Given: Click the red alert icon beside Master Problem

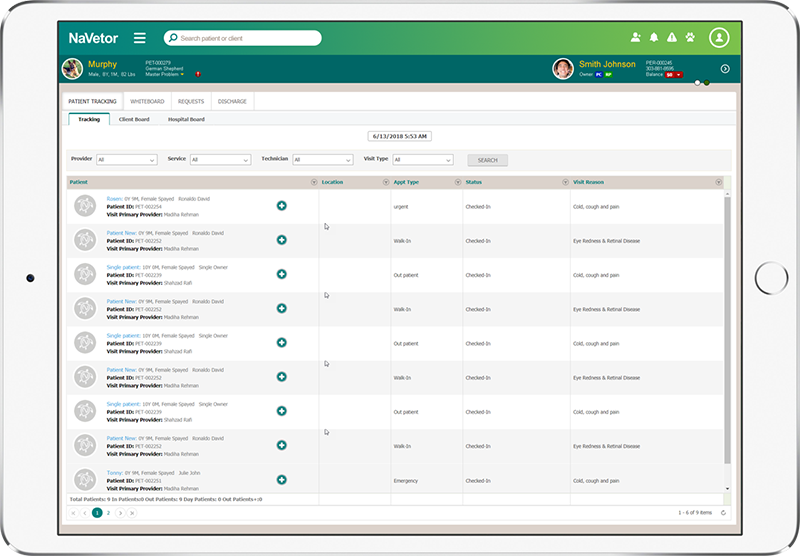Looking at the screenshot, I should [198, 74].
